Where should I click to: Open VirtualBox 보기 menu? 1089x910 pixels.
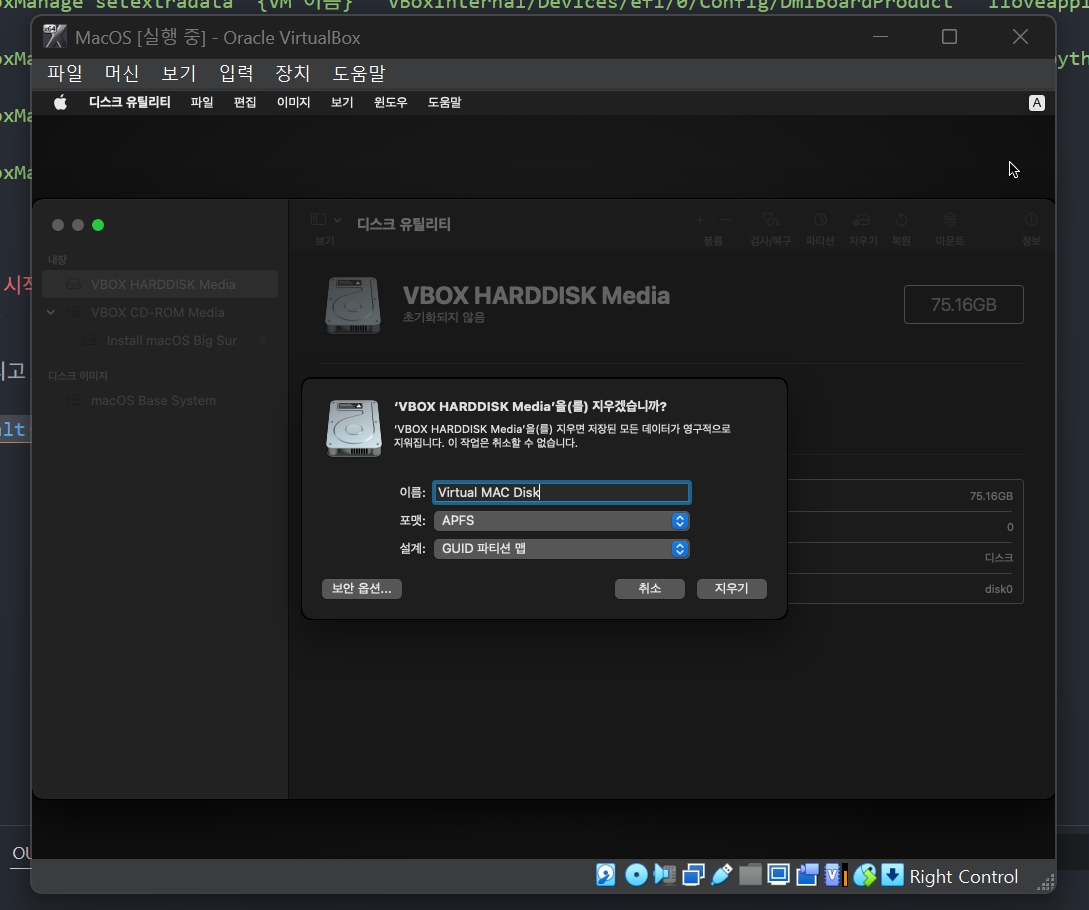tap(178, 73)
